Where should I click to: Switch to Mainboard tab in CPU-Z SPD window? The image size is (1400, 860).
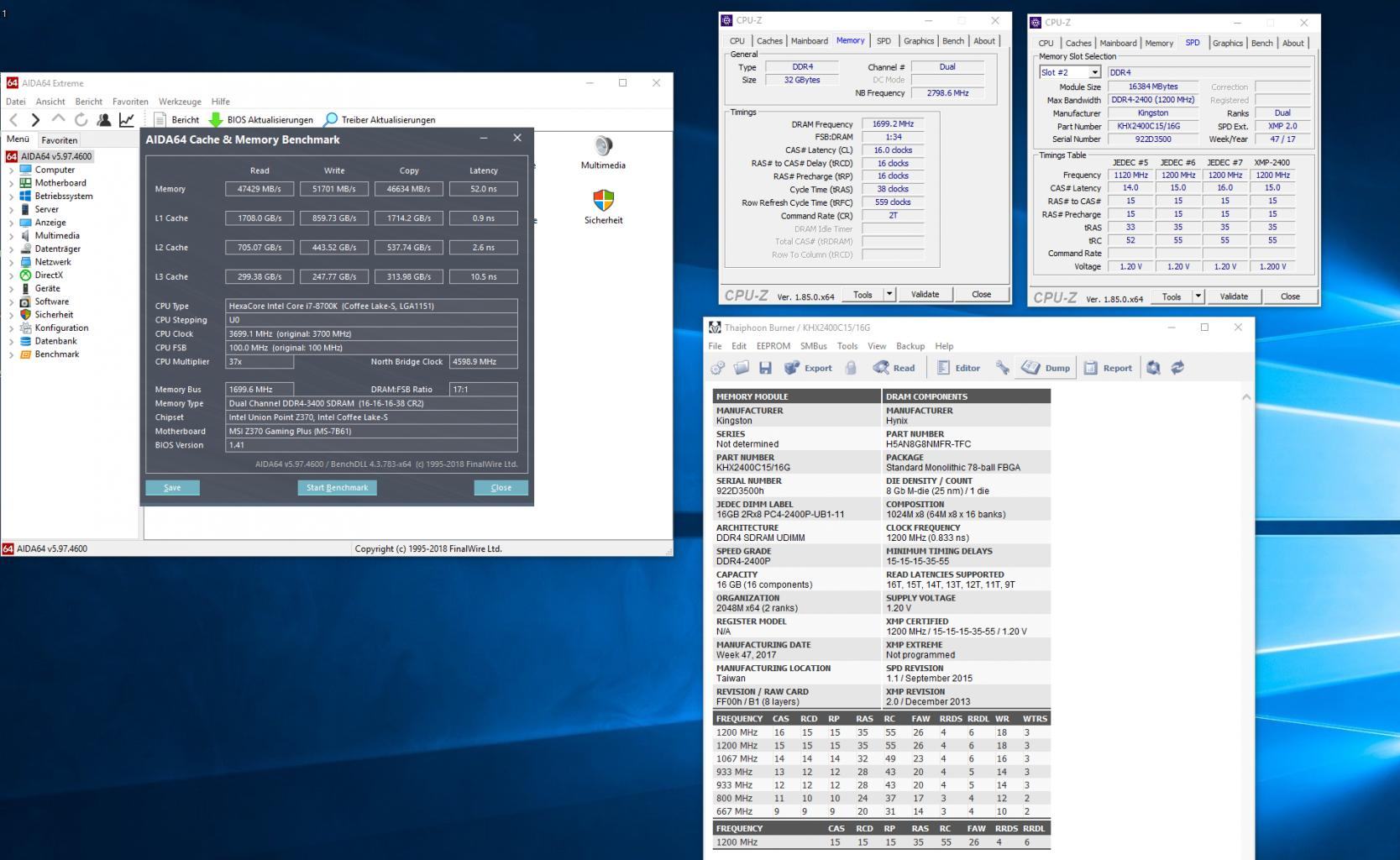pyautogui.click(x=1119, y=44)
